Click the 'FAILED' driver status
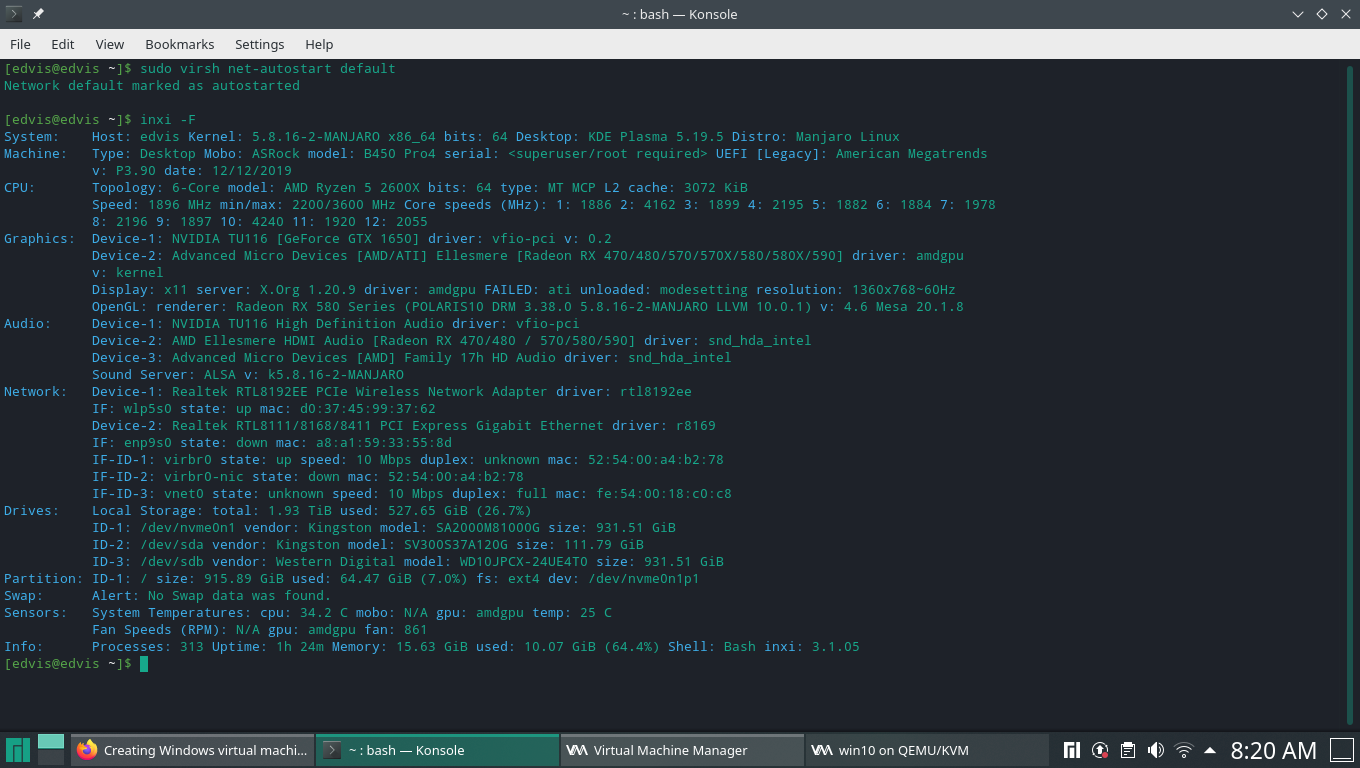 [508, 290]
